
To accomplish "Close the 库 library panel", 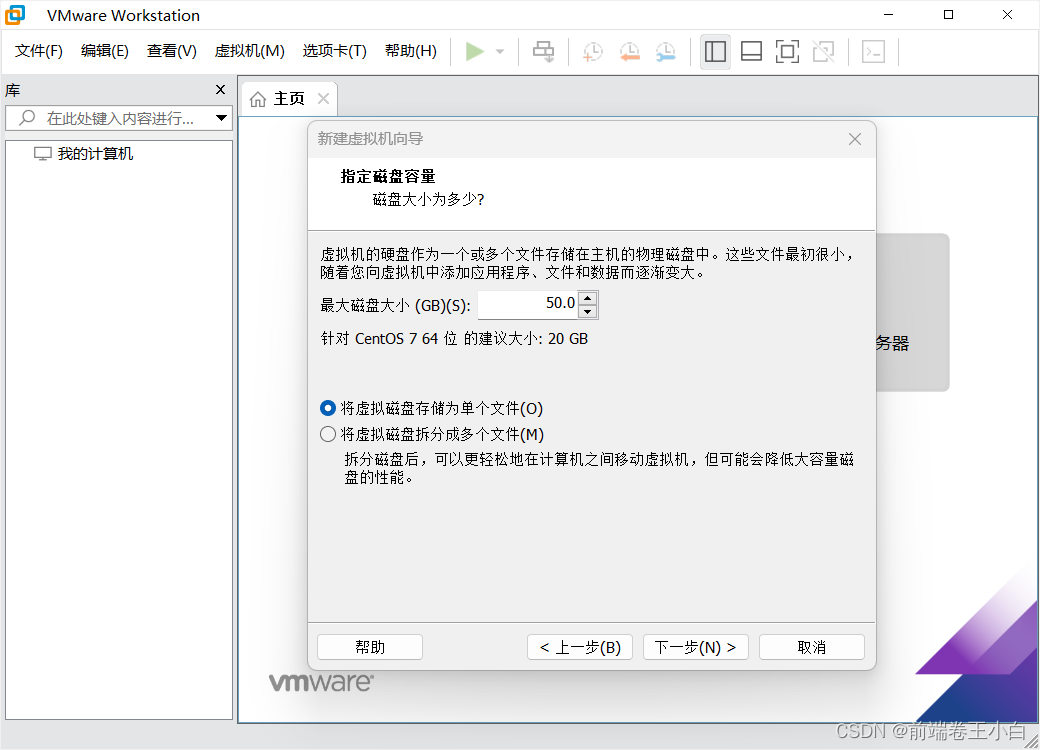I will tap(221, 90).
